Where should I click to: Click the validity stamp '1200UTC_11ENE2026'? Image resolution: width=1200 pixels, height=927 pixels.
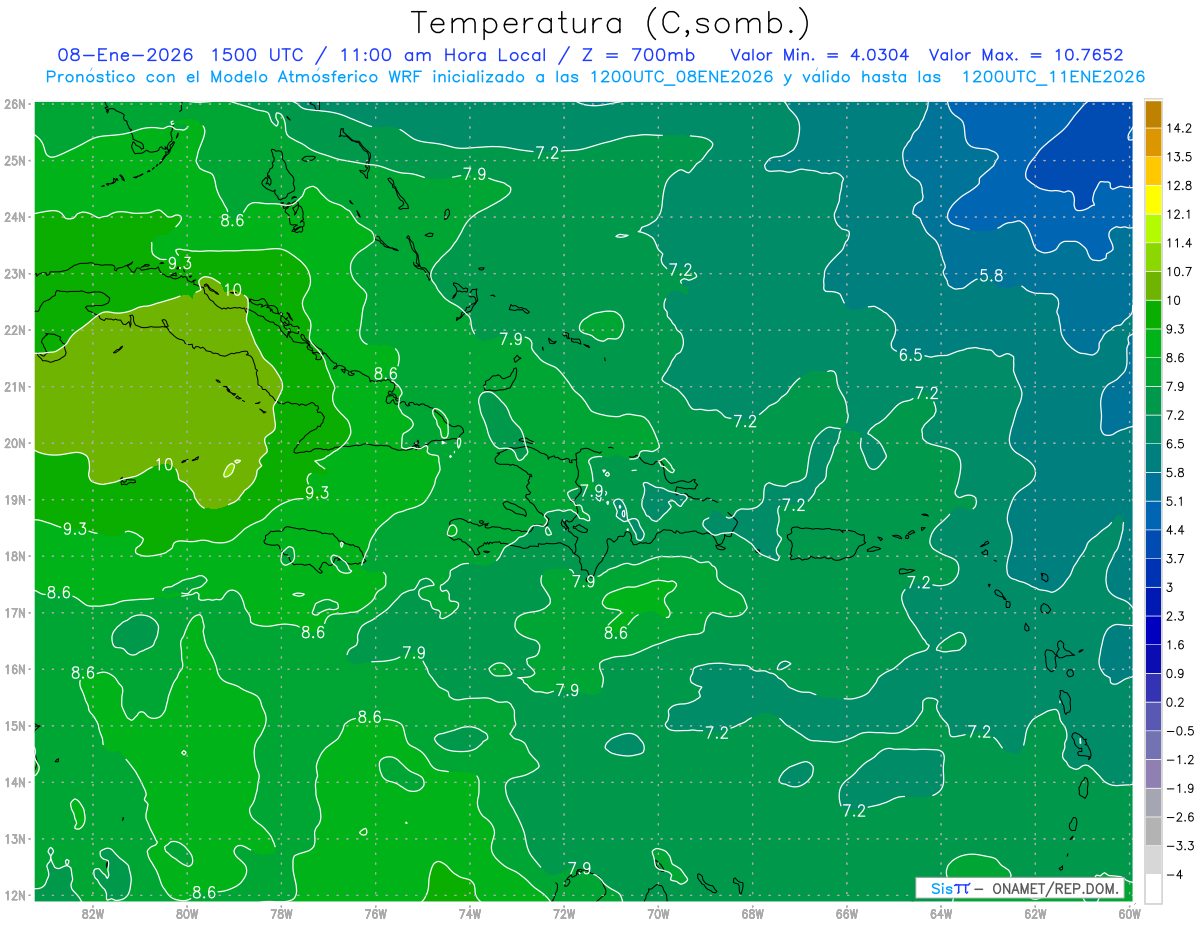(x=1053, y=77)
